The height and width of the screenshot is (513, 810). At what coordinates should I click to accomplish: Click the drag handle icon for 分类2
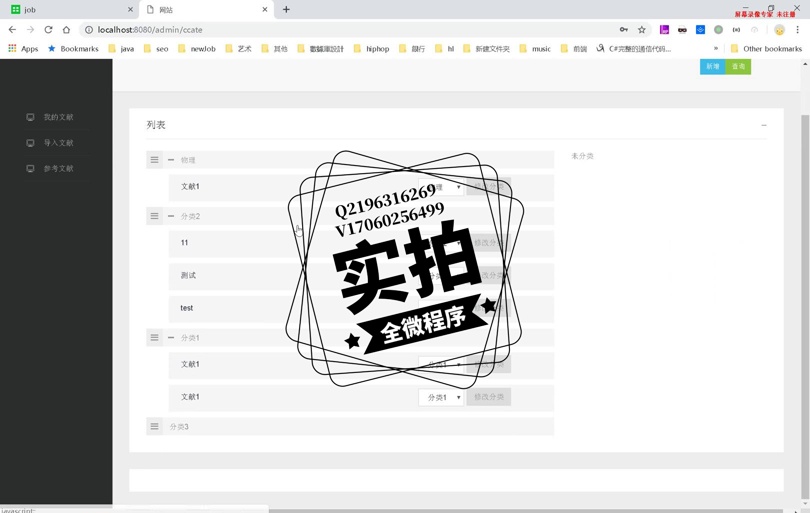[154, 216]
